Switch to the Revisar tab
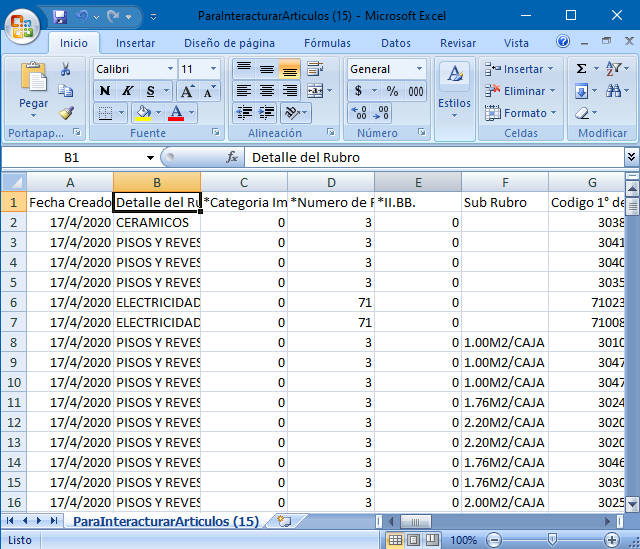 [x=458, y=43]
